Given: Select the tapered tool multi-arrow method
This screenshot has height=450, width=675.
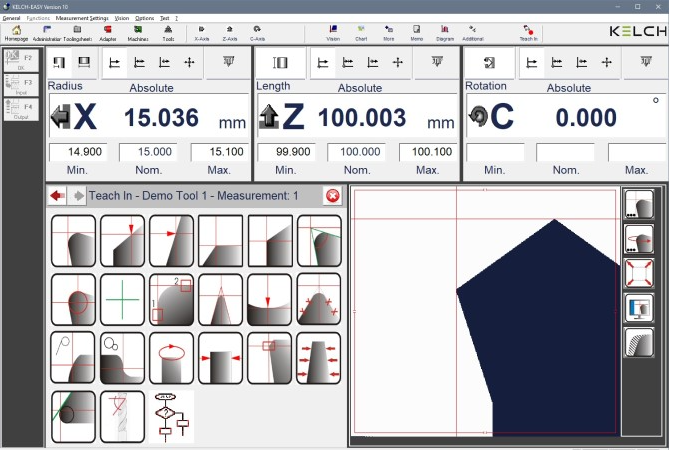Looking at the screenshot, I should pyautogui.click(x=319, y=358).
